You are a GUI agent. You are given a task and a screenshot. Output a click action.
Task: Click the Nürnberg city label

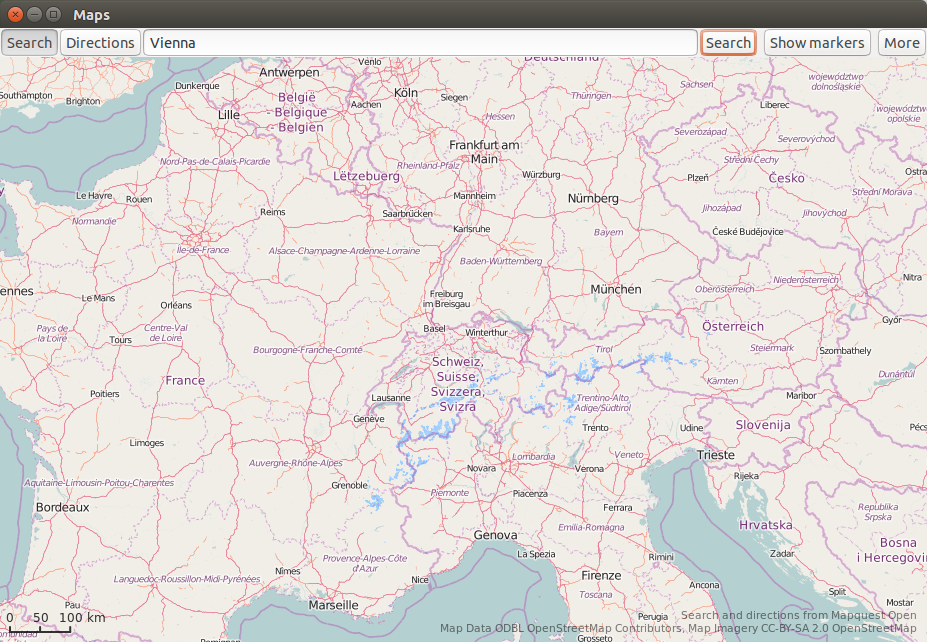(x=593, y=199)
